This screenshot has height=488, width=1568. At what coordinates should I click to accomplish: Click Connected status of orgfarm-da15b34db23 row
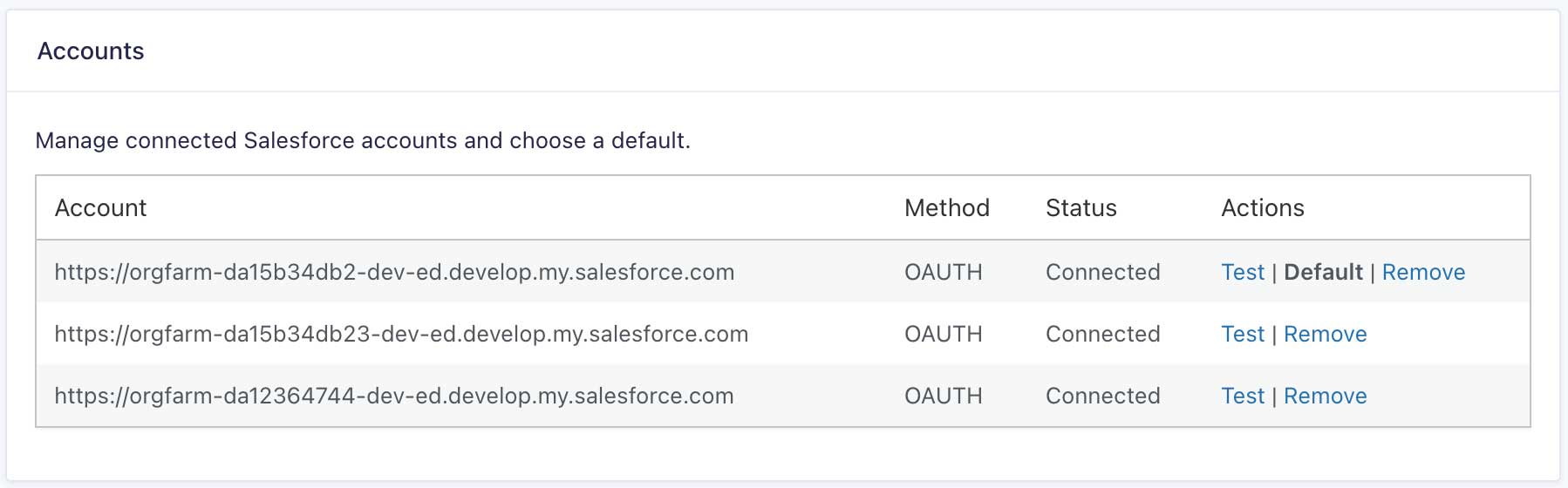click(1102, 335)
